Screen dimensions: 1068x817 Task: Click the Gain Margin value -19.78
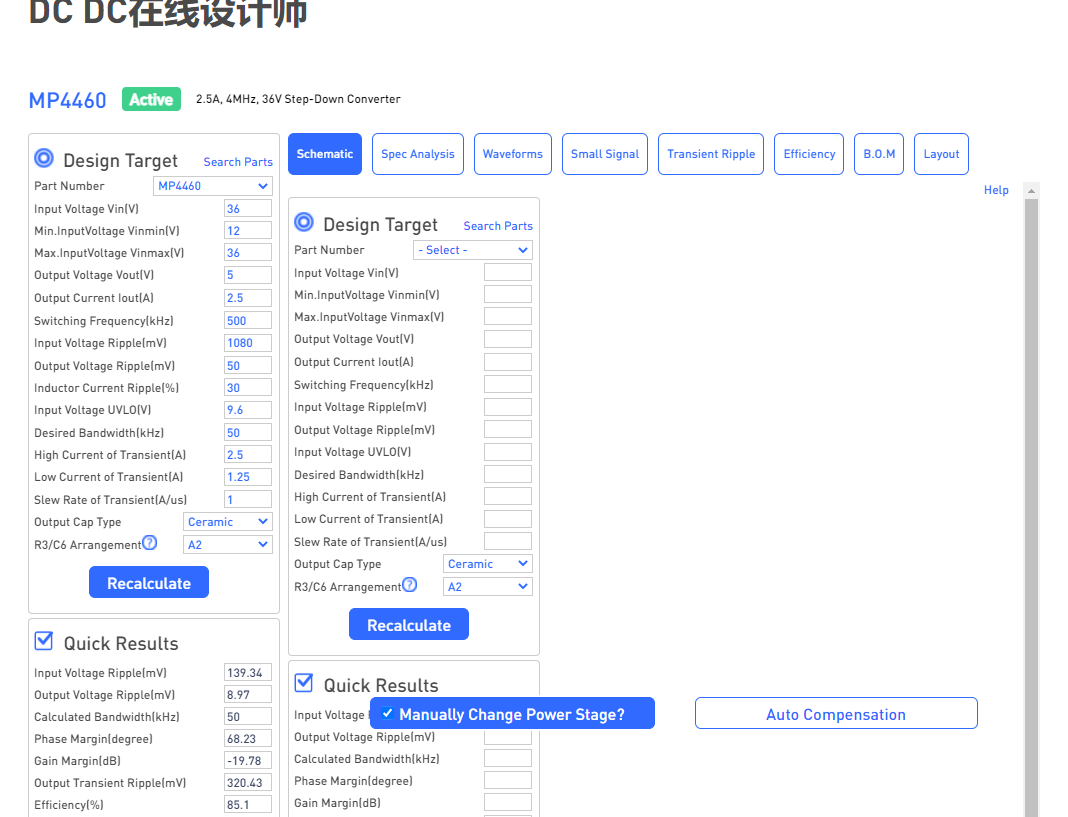(x=248, y=760)
